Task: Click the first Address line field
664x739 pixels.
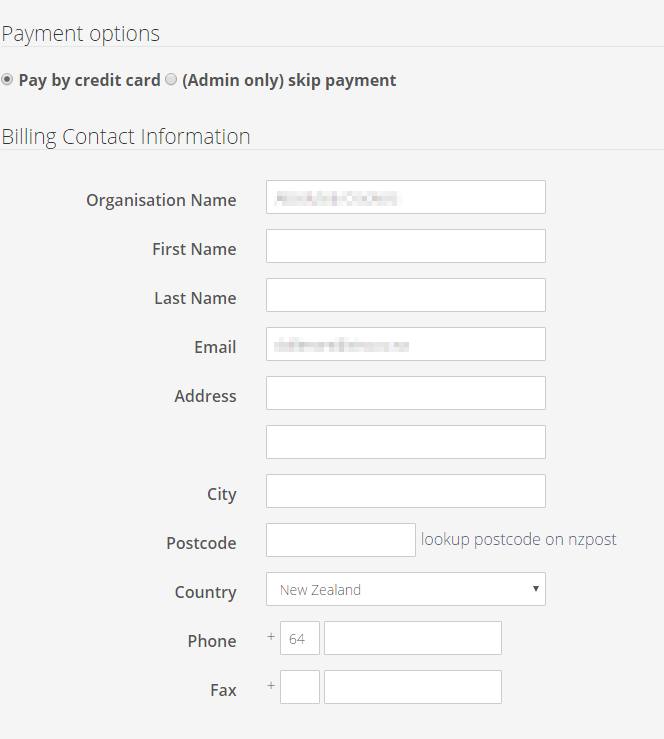Action: point(405,394)
